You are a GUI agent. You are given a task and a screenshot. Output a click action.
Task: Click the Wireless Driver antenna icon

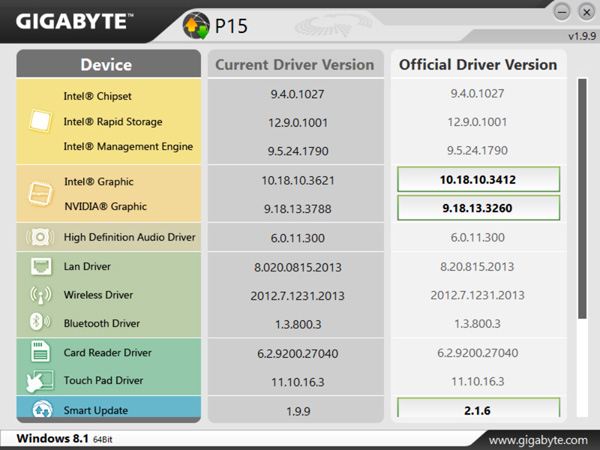[x=41, y=295]
